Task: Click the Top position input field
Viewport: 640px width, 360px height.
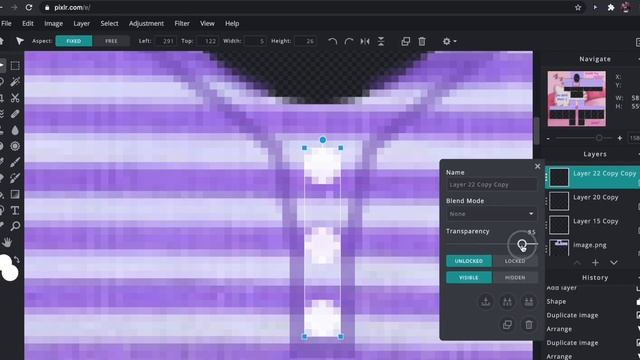Action: (x=208, y=41)
